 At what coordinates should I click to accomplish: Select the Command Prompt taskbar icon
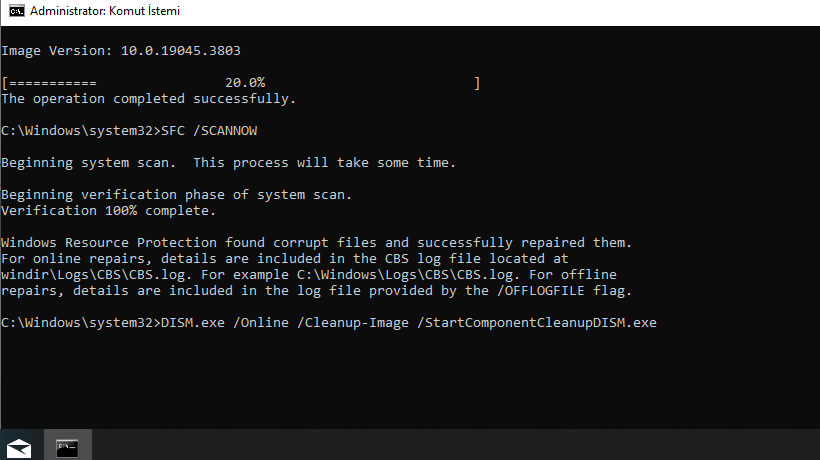pos(68,445)
